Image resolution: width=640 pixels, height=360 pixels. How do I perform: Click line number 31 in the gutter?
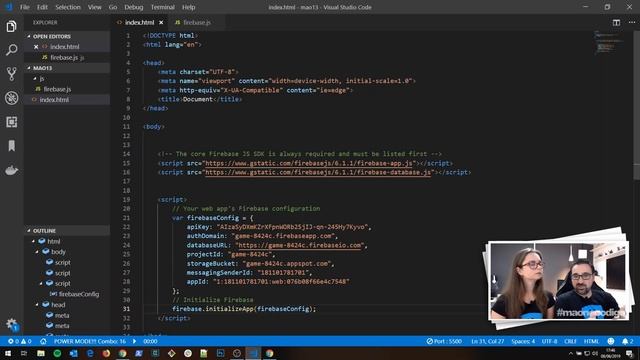pyautogui.click(x=127, y=309)
